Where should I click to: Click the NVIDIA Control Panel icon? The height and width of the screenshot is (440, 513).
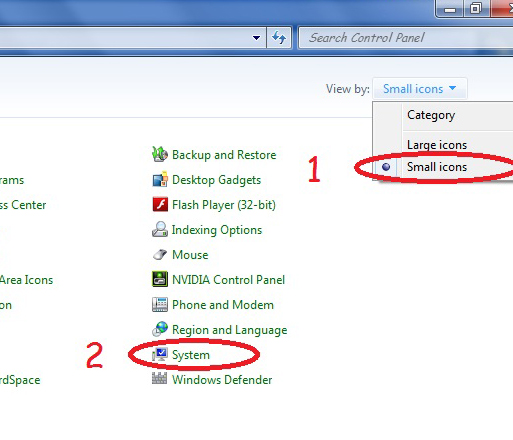[160, 279]
